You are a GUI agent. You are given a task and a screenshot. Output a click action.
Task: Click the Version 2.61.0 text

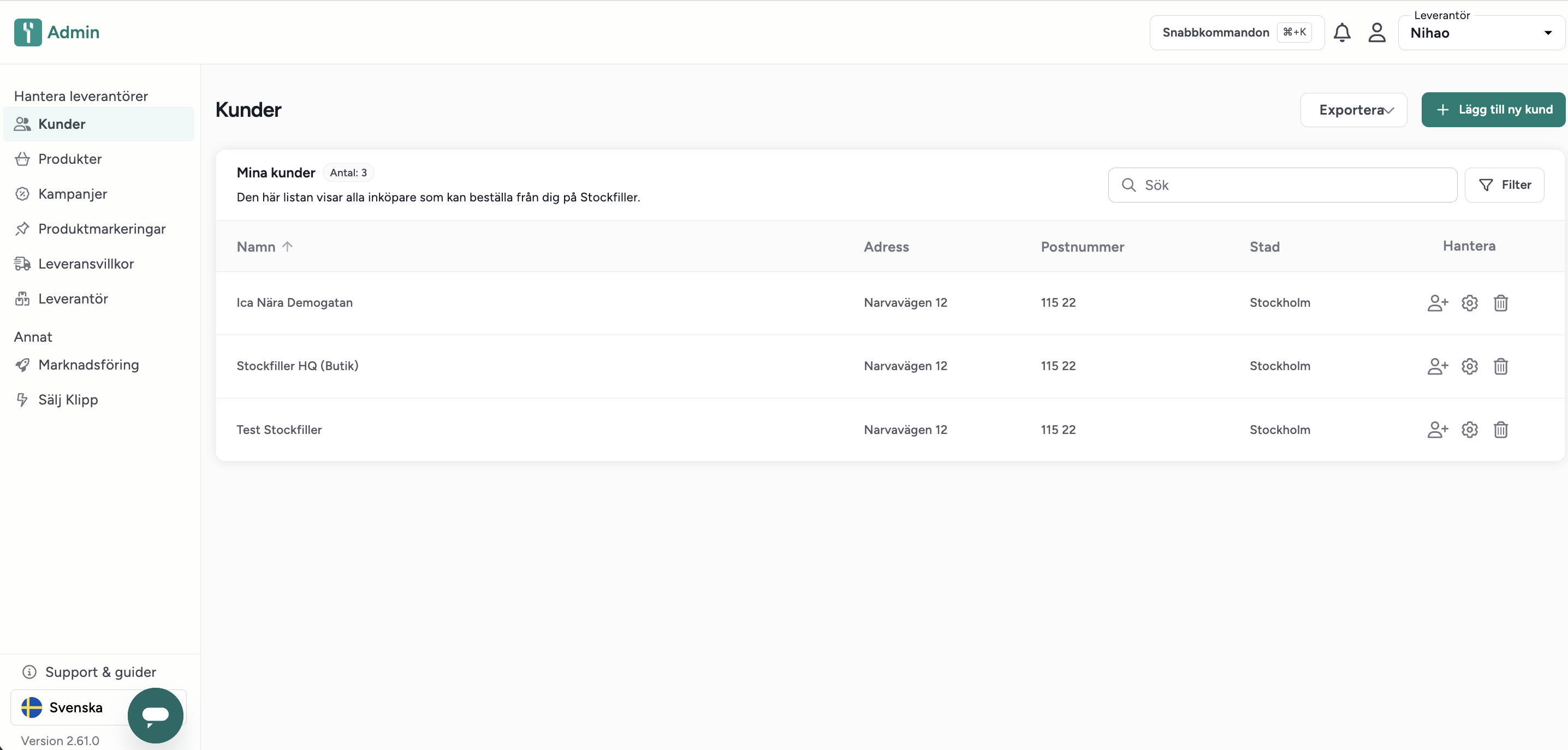60,741
